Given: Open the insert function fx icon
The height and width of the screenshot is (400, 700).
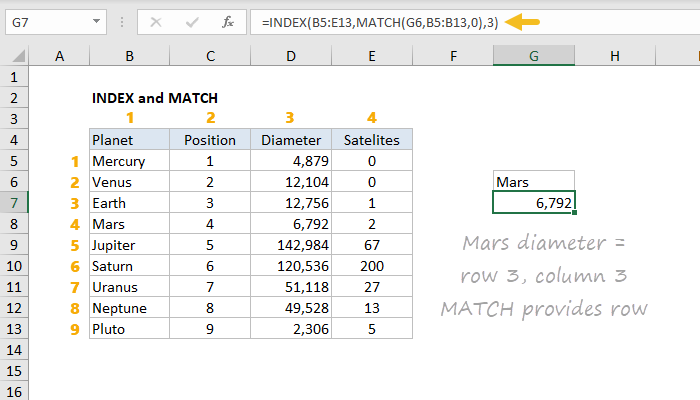Looking at the screenshot, I should click(228, 22).
